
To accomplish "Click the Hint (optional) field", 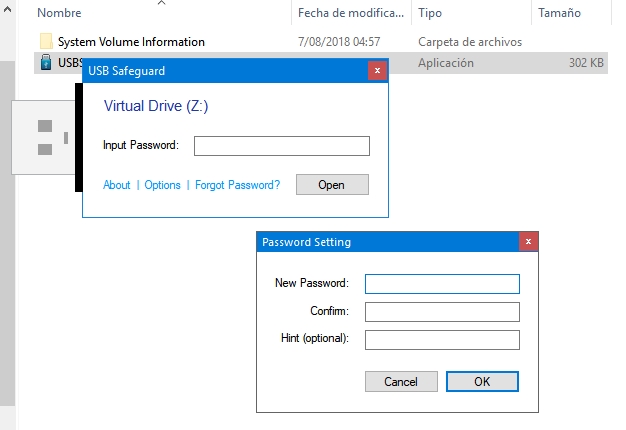I will [442, 340].
